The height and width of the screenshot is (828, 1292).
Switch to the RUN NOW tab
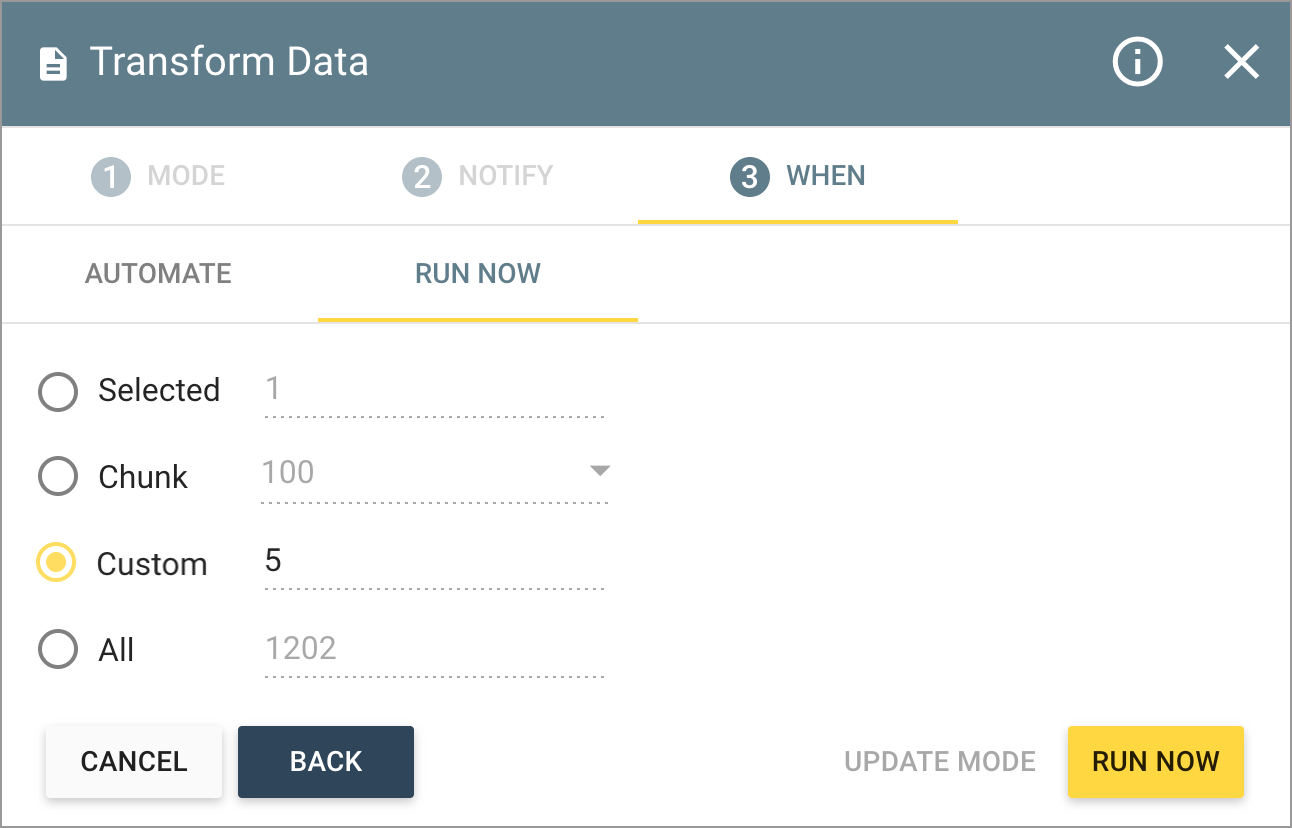tap(477, 273)
